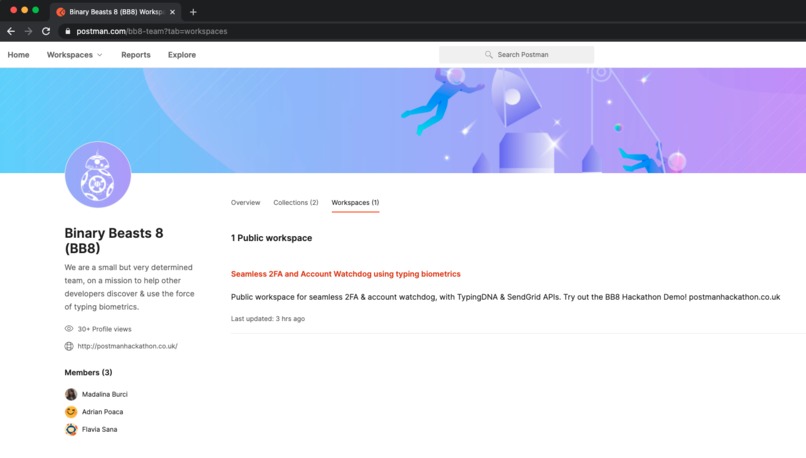
Task: Close the Binary Beasts 8 browser tab
Action: tap(172, 12)
